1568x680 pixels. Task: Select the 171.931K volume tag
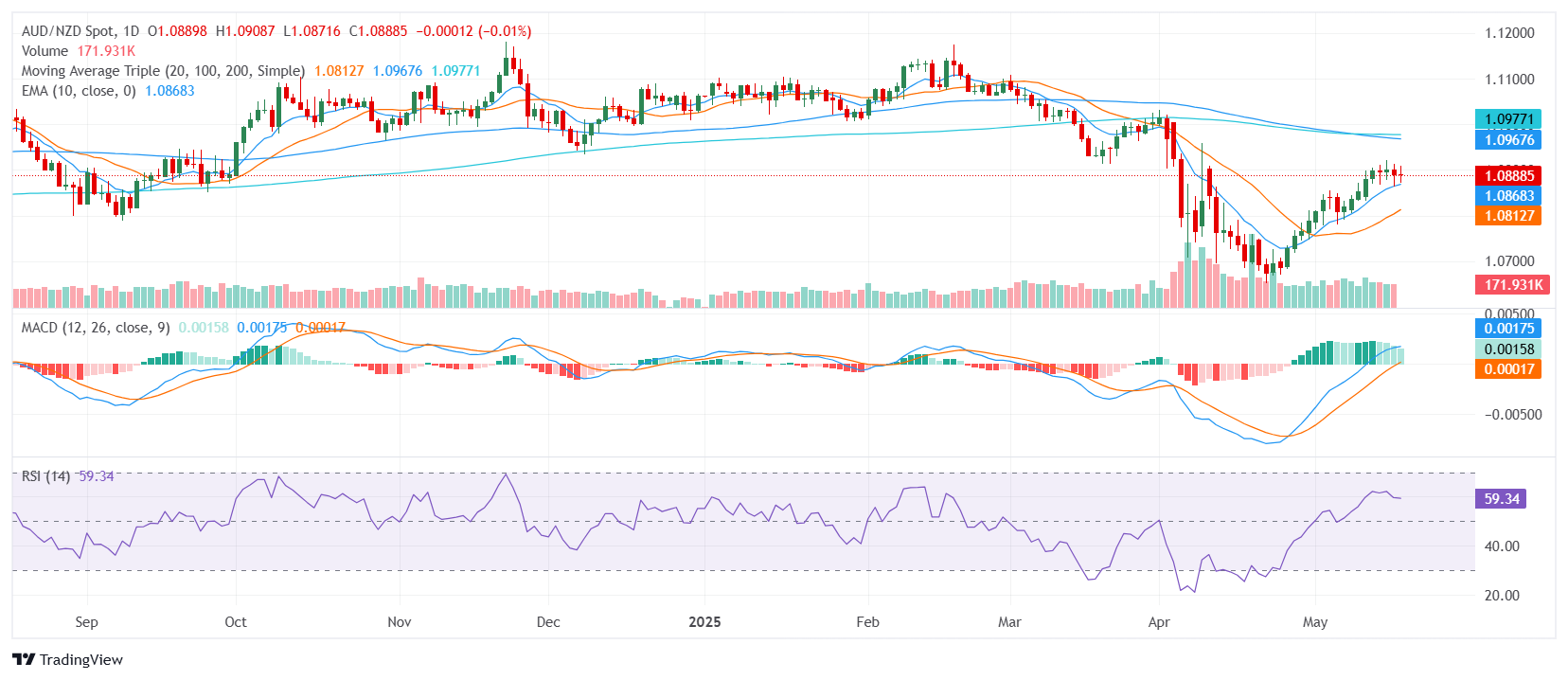point(1512,285)
